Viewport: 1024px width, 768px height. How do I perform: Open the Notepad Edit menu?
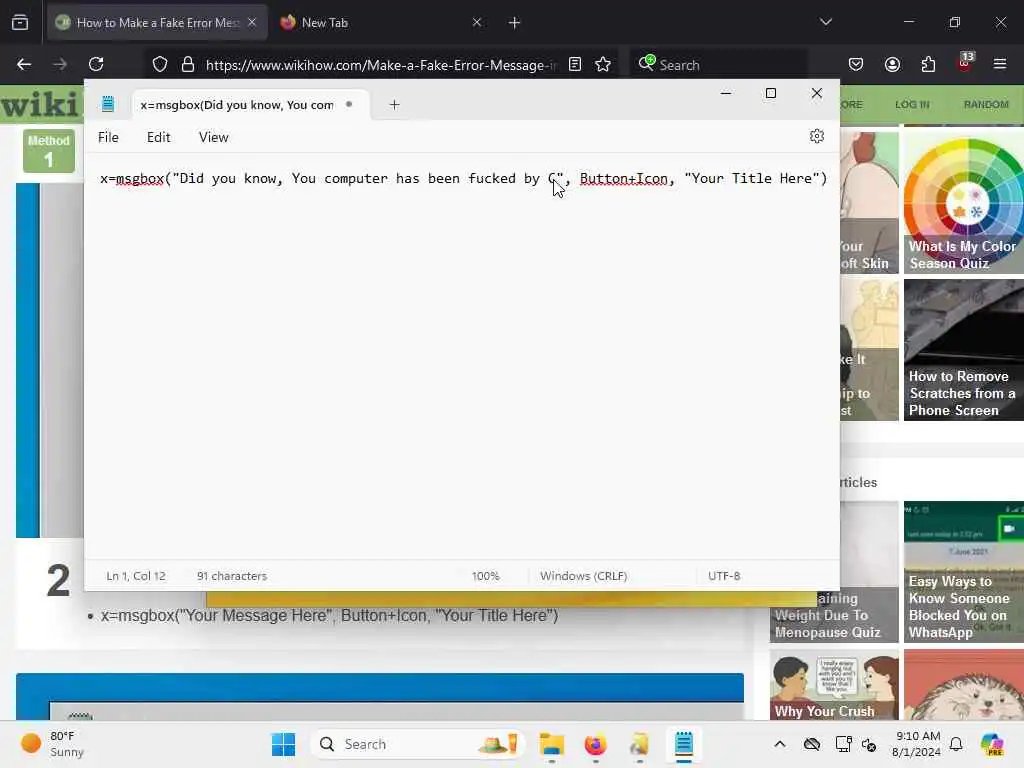pyautogui.click(x=159, y=137)
